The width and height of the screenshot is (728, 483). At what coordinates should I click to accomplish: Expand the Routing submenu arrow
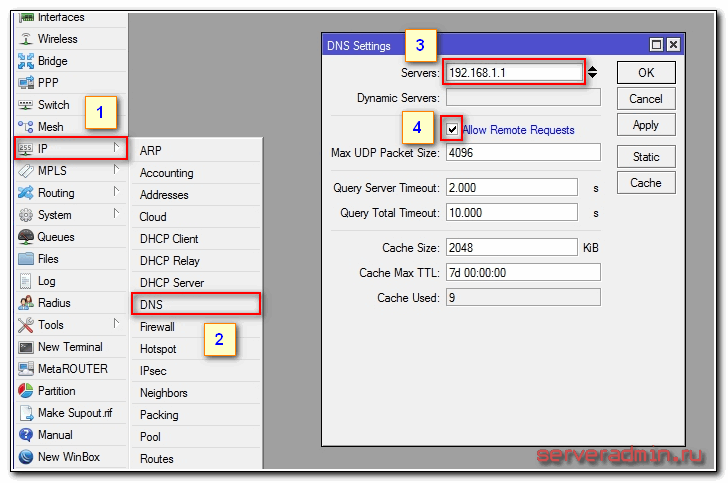(x=116, y=193)
